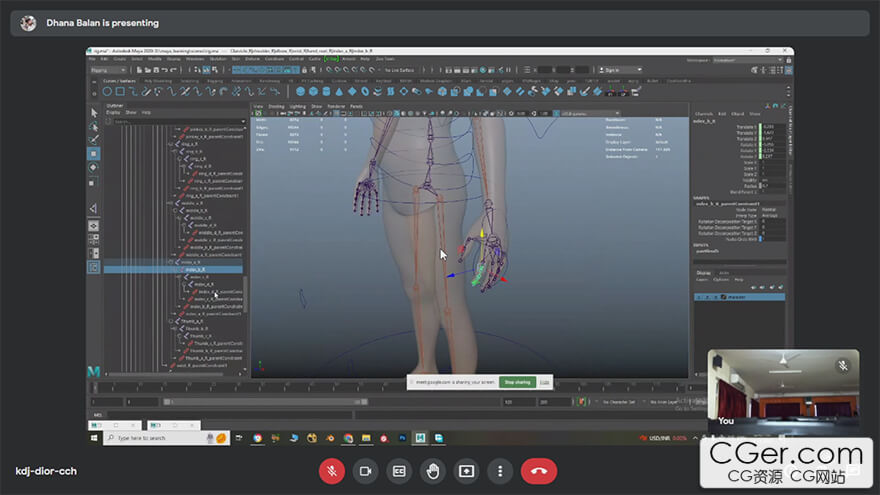Open the viewport Lighting menu

click(297, 106)
